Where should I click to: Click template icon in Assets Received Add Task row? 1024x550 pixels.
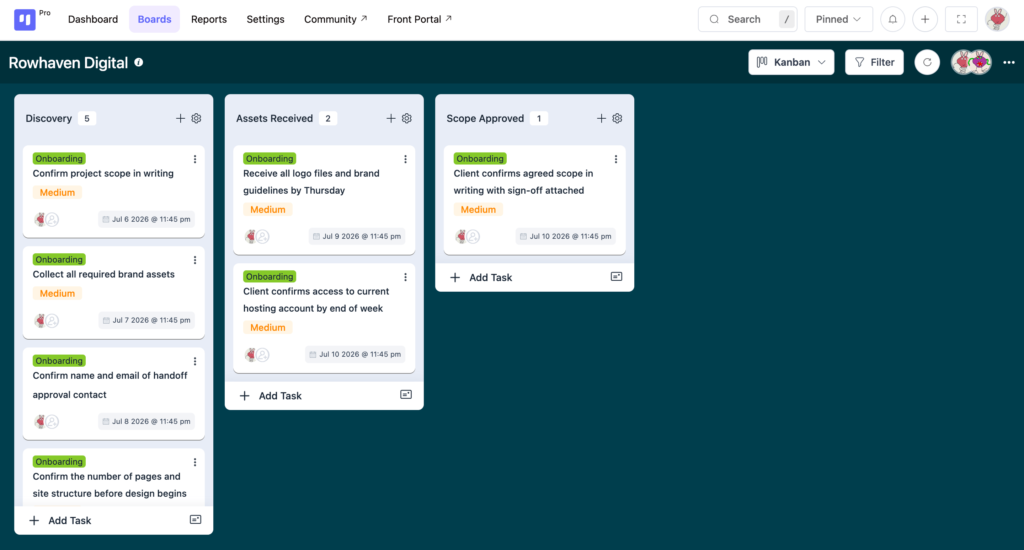click(x=406, y=395)
